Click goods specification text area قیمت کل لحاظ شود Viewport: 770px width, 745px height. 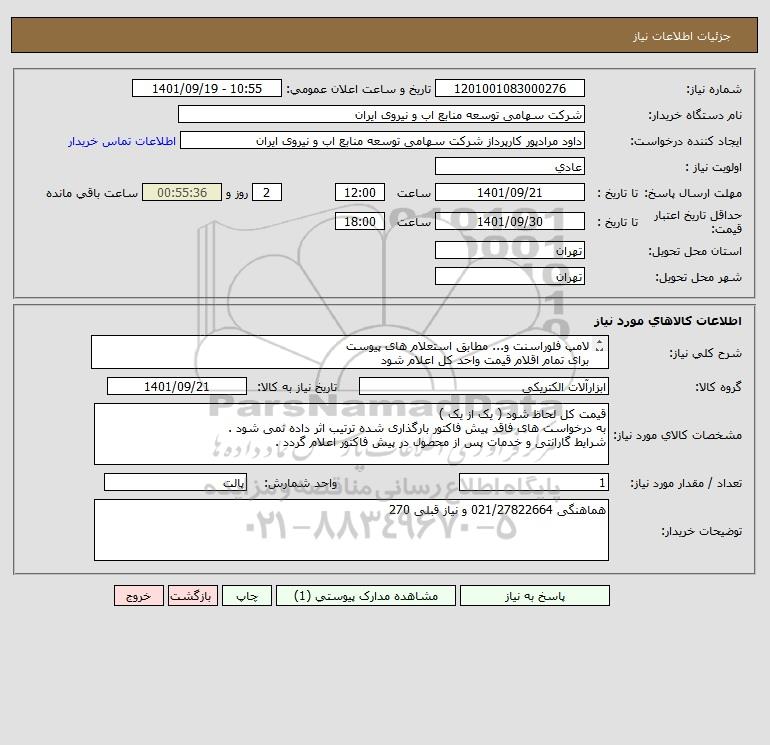pyautogui.click(x=351, y=434)
